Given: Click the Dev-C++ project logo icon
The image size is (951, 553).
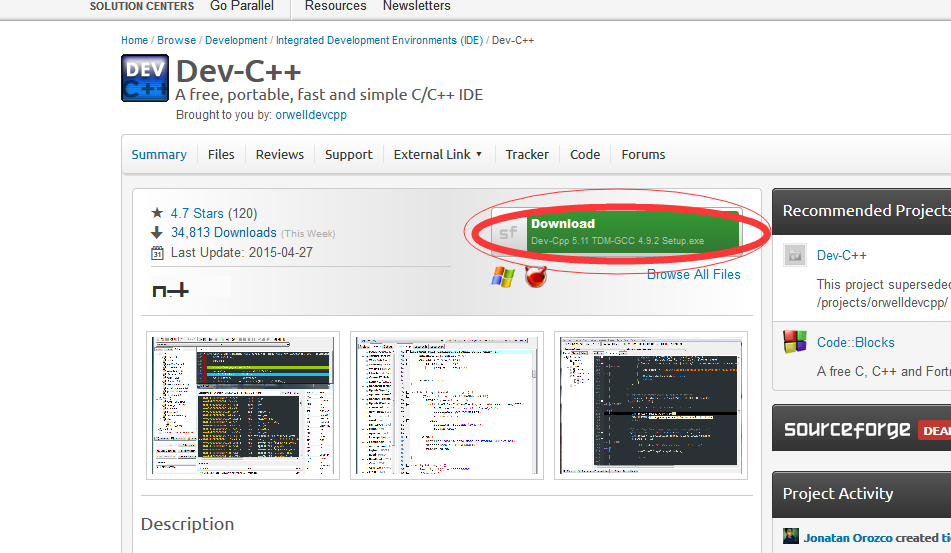Looking at the screenshot, I should (x=145, y=78).
